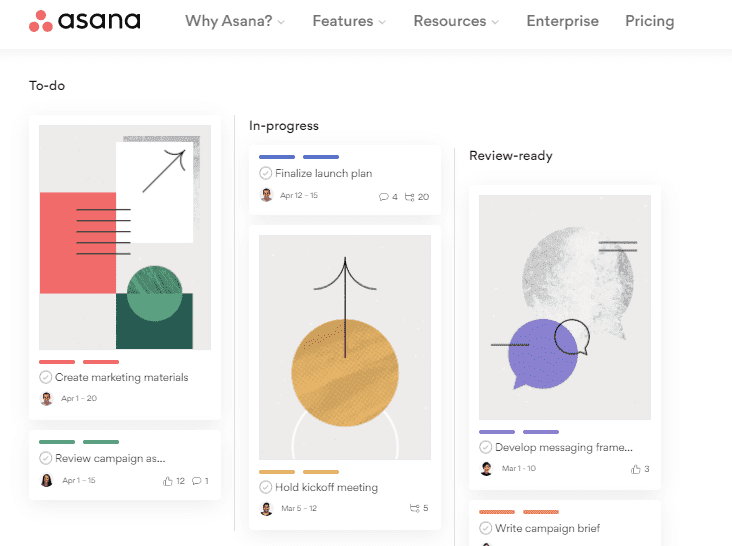Click the yellow circle illustration thumbnail
Screen dimensions: 732x546
[345, 347]
